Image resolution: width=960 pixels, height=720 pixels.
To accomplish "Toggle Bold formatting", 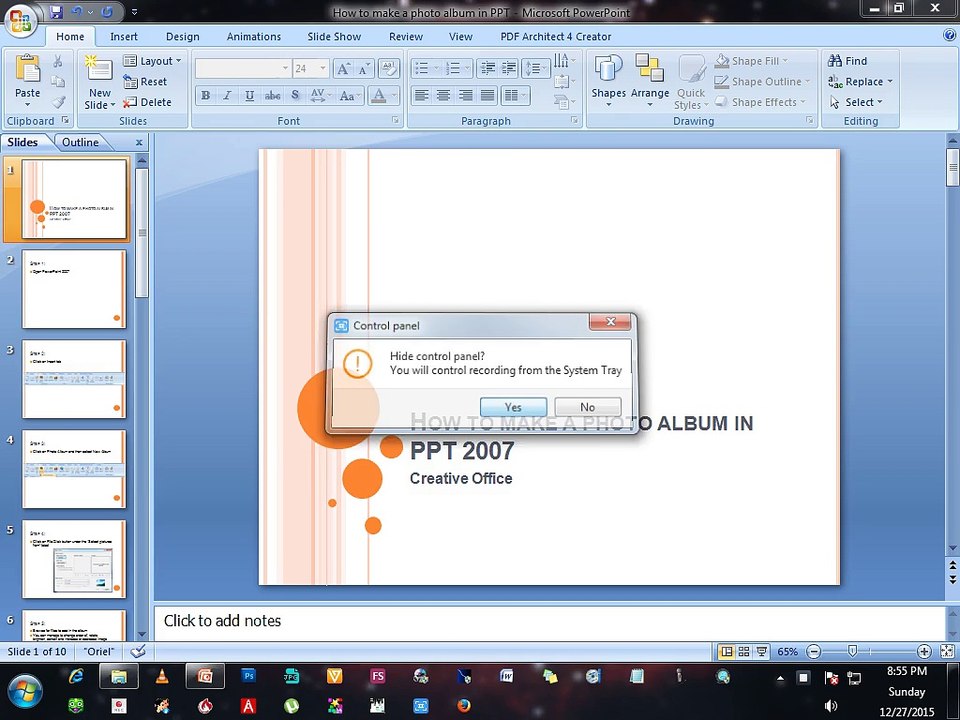I will tap(206, 96).
